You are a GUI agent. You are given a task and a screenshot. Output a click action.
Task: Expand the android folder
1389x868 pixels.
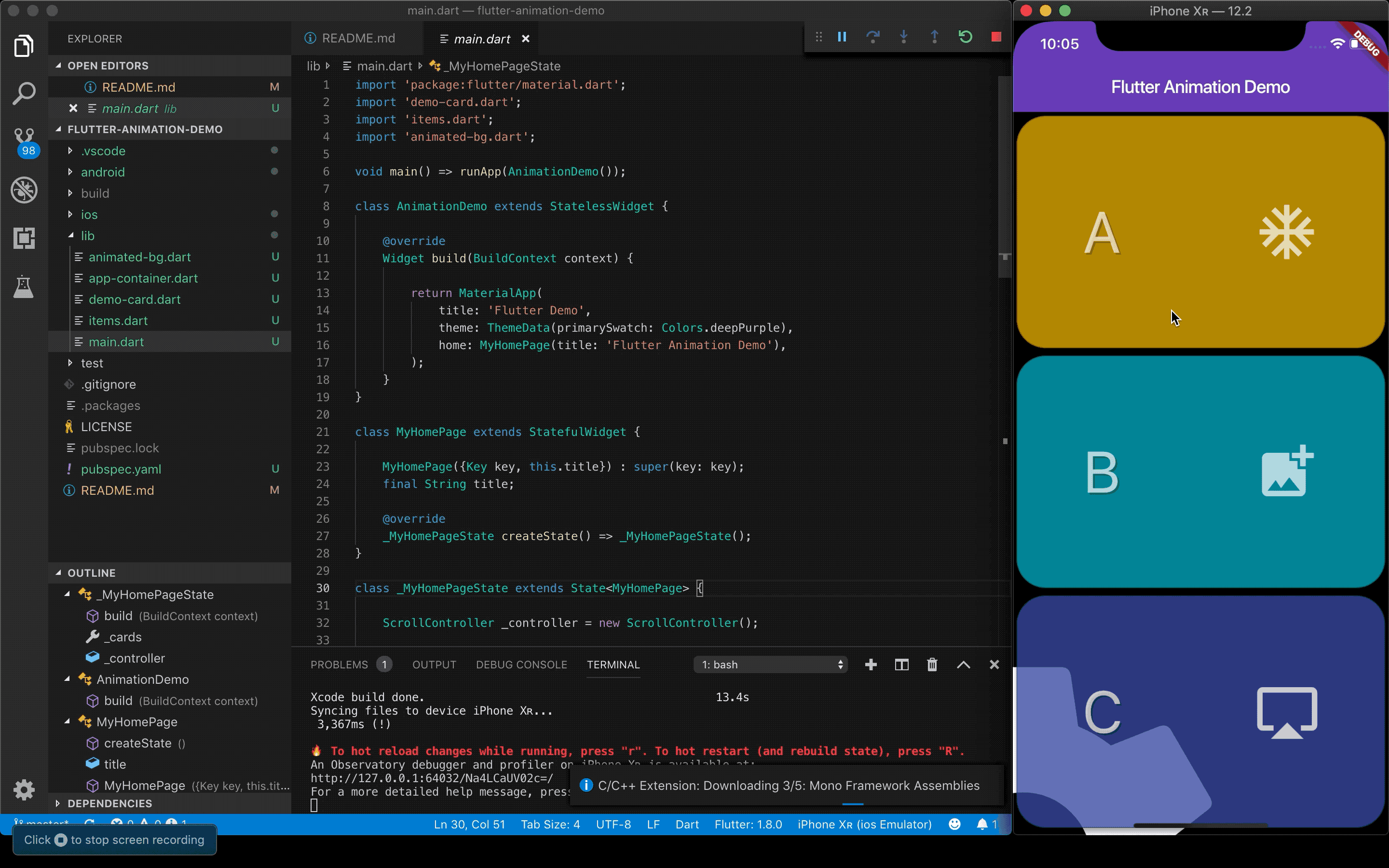pyautogui.click(x=103, y=172)
